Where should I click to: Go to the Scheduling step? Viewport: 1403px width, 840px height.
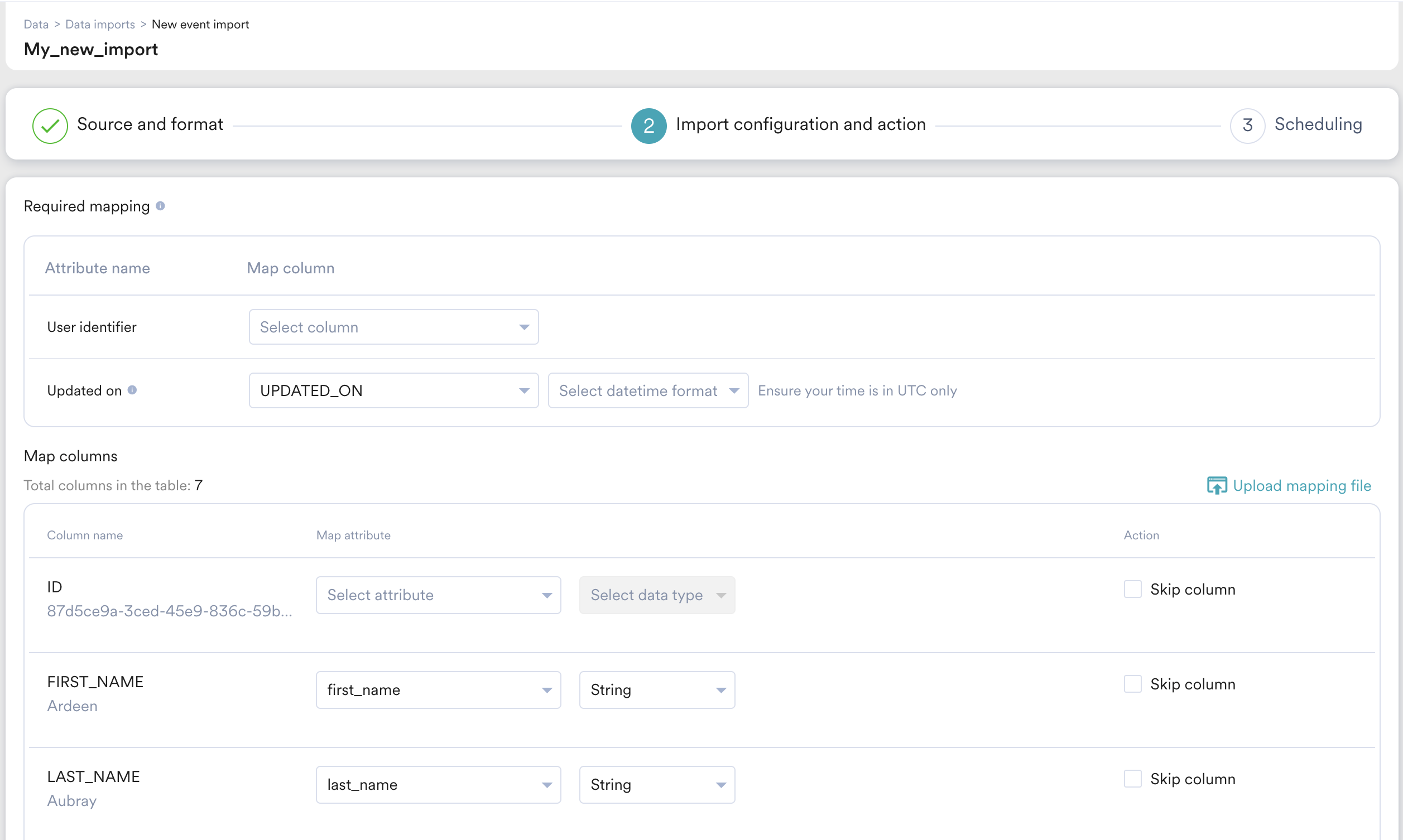click(x=1318, y=124)
